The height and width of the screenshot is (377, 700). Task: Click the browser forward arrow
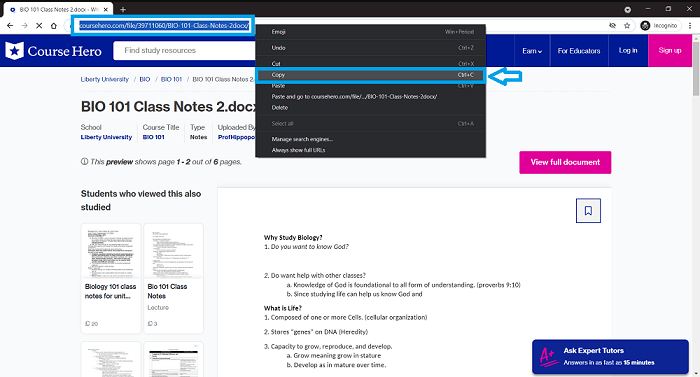coord(25,26)
